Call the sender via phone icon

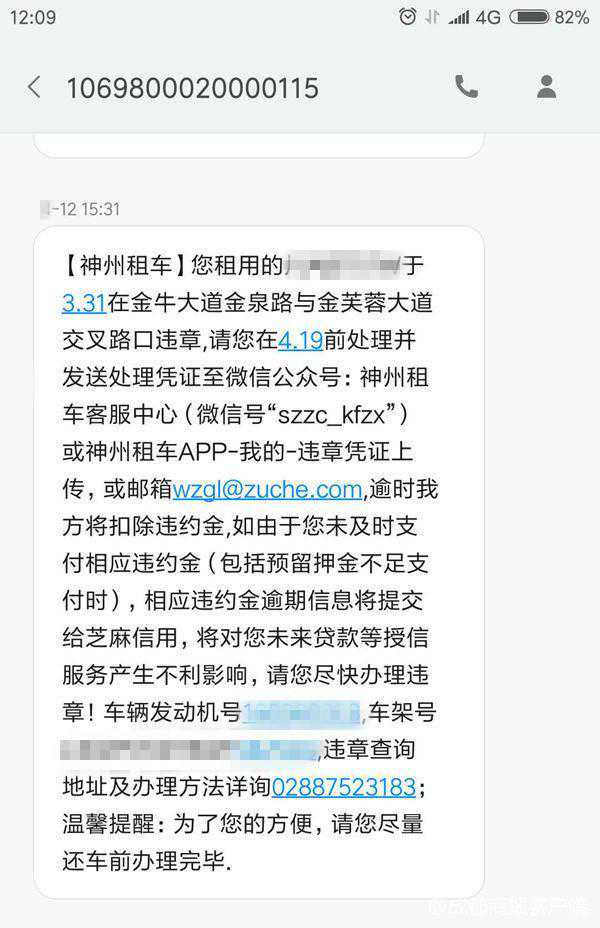pyautogui.click(x=466, y=87)
